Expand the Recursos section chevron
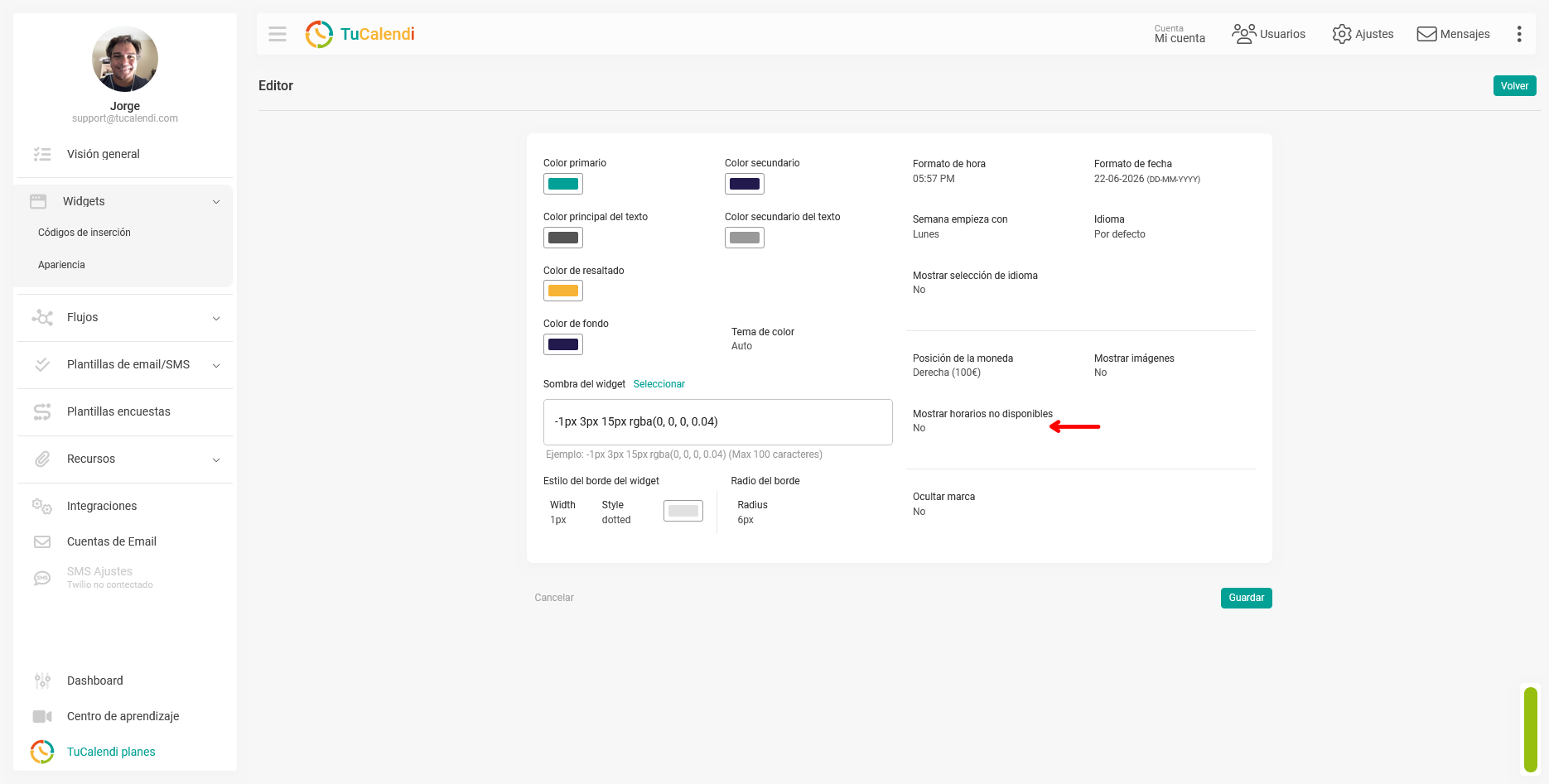This screenshot has height=784, width=1549. pyautogui.click(x=216, y=459)
